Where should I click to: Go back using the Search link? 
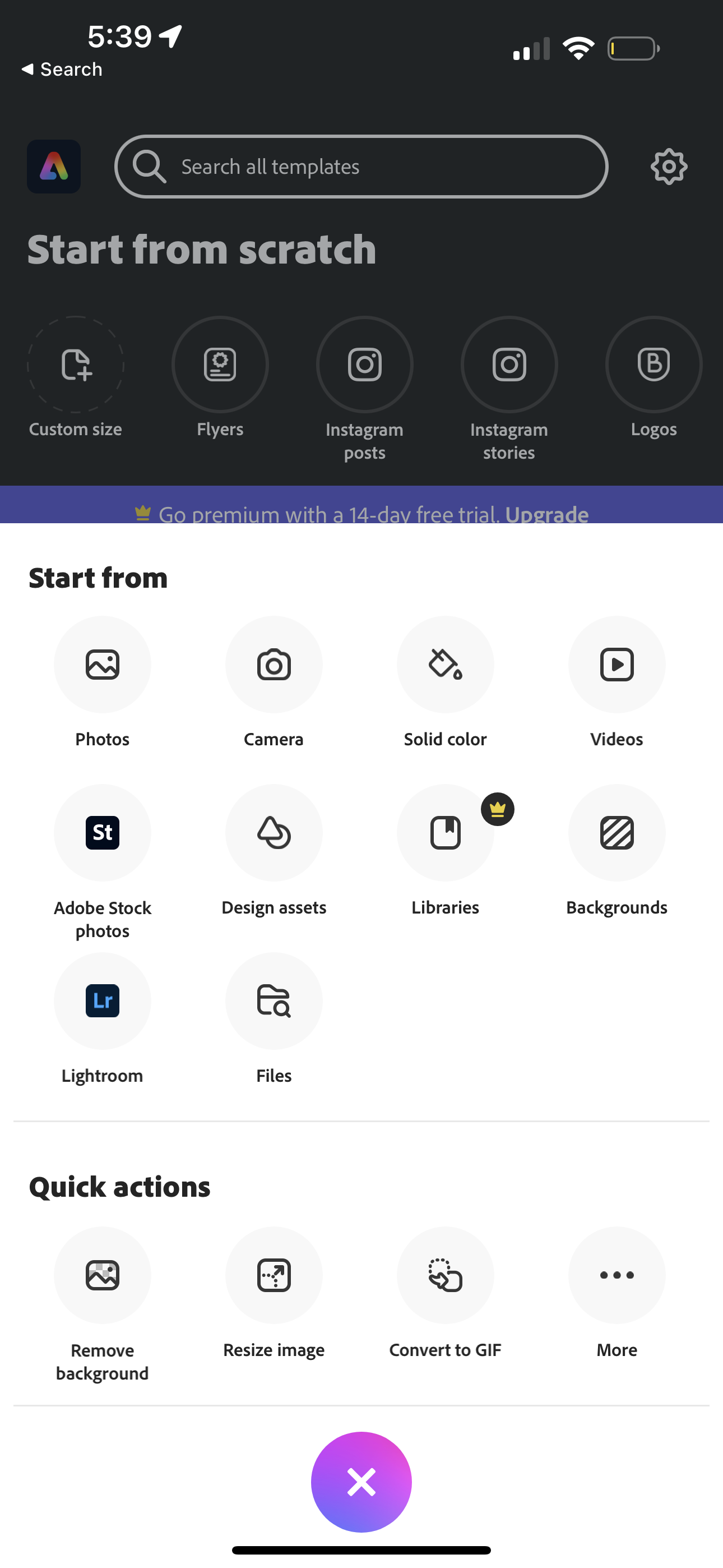point(61,69)
